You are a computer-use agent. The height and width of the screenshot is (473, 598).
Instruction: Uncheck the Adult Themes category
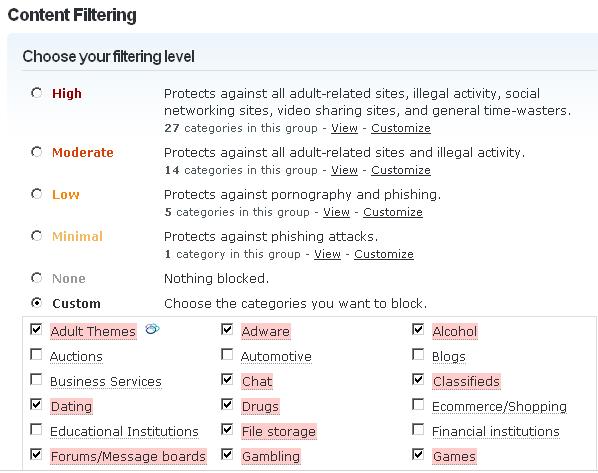(x=36, y=329)
